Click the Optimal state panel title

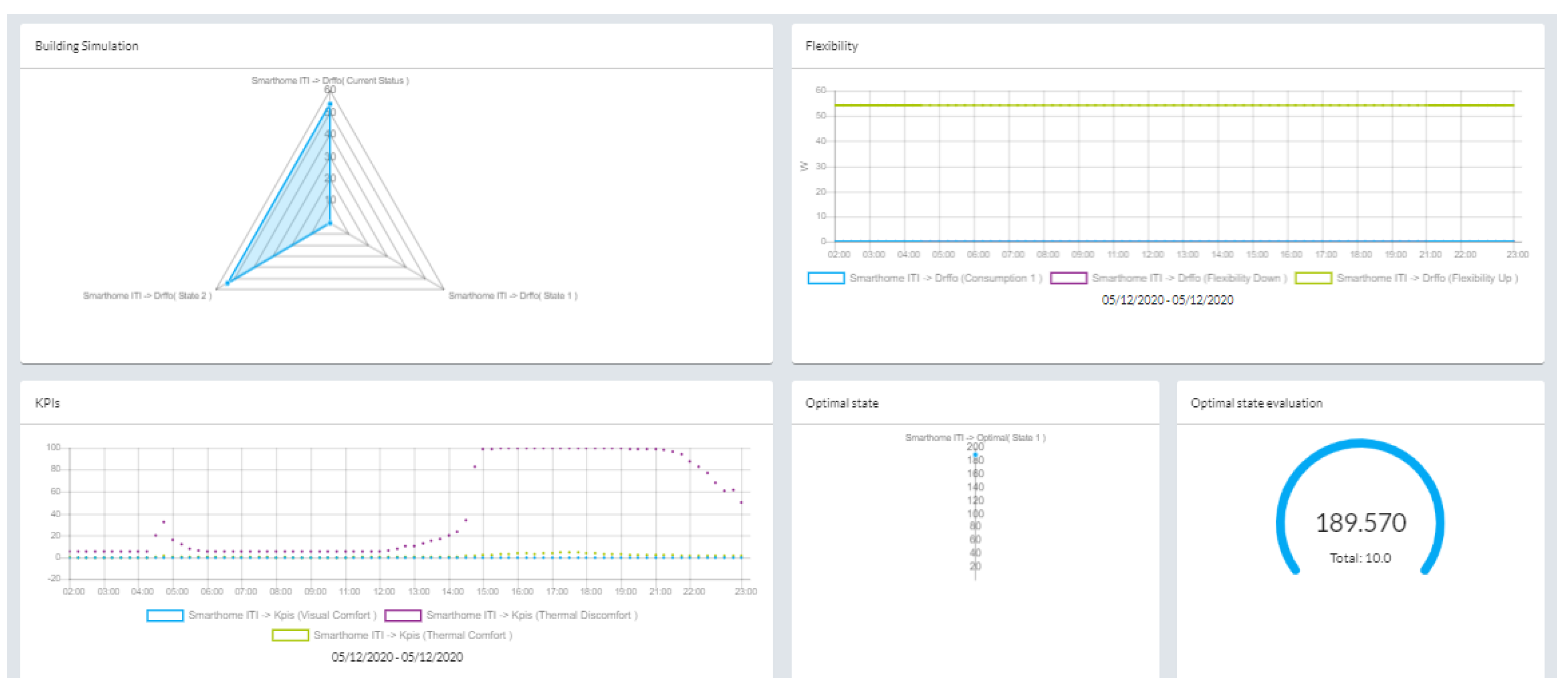(842, 403)
